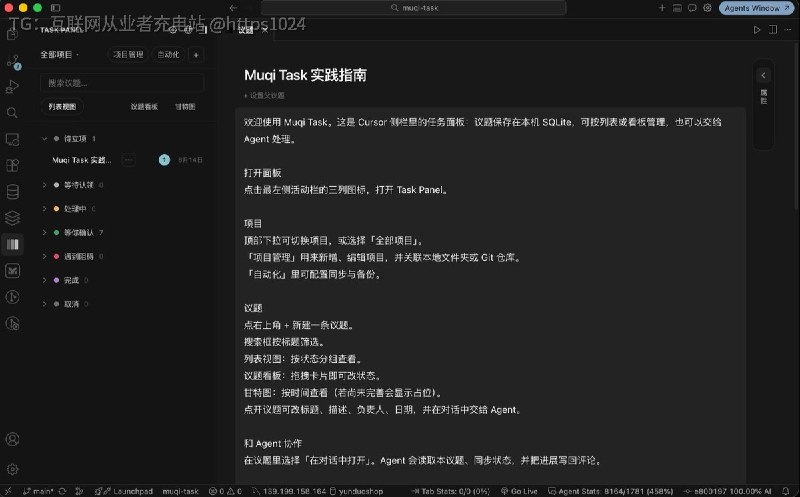Screen dimensions: 800x497
Task: Create new issue with the plus button
Action: click(196, 55)
